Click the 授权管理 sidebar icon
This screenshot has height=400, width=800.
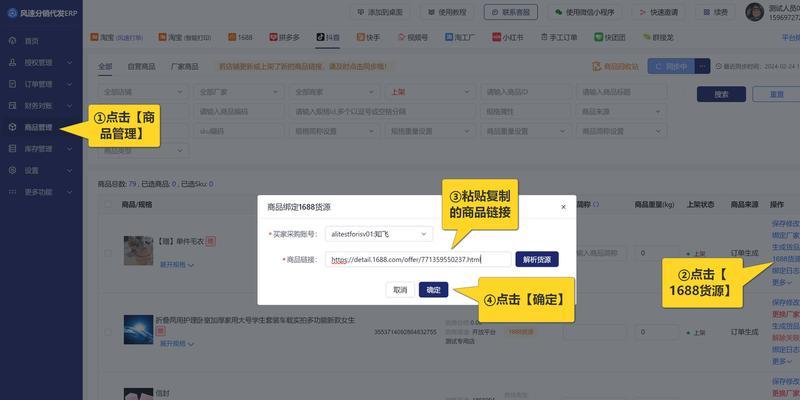pos(13,62)
